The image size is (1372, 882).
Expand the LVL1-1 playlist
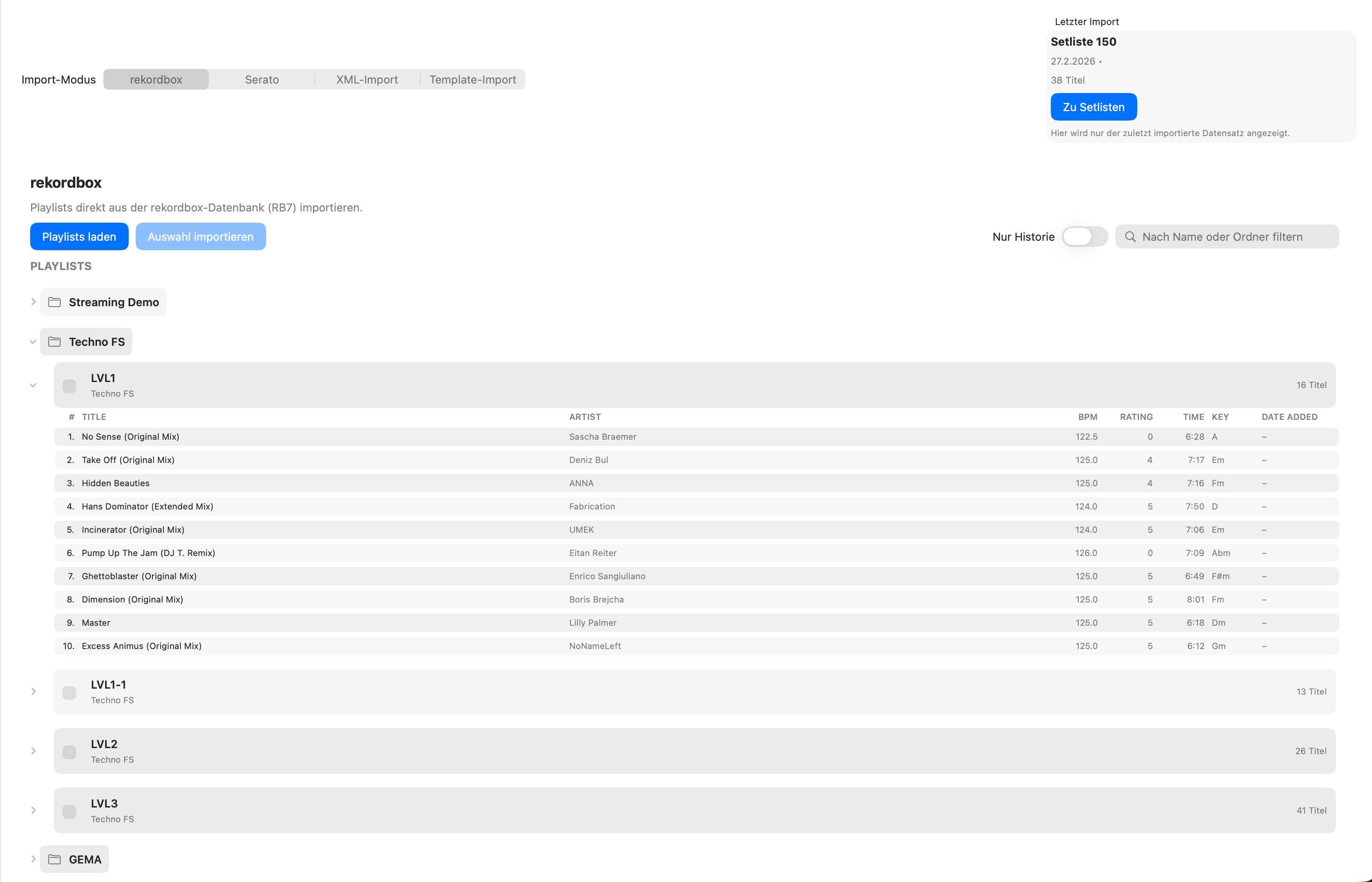point(33,691)
